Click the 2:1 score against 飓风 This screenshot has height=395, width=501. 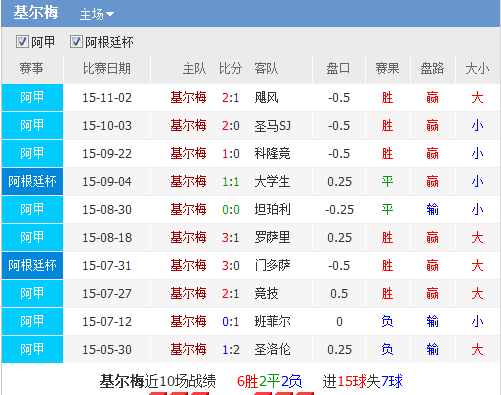(x=231, y=98)
